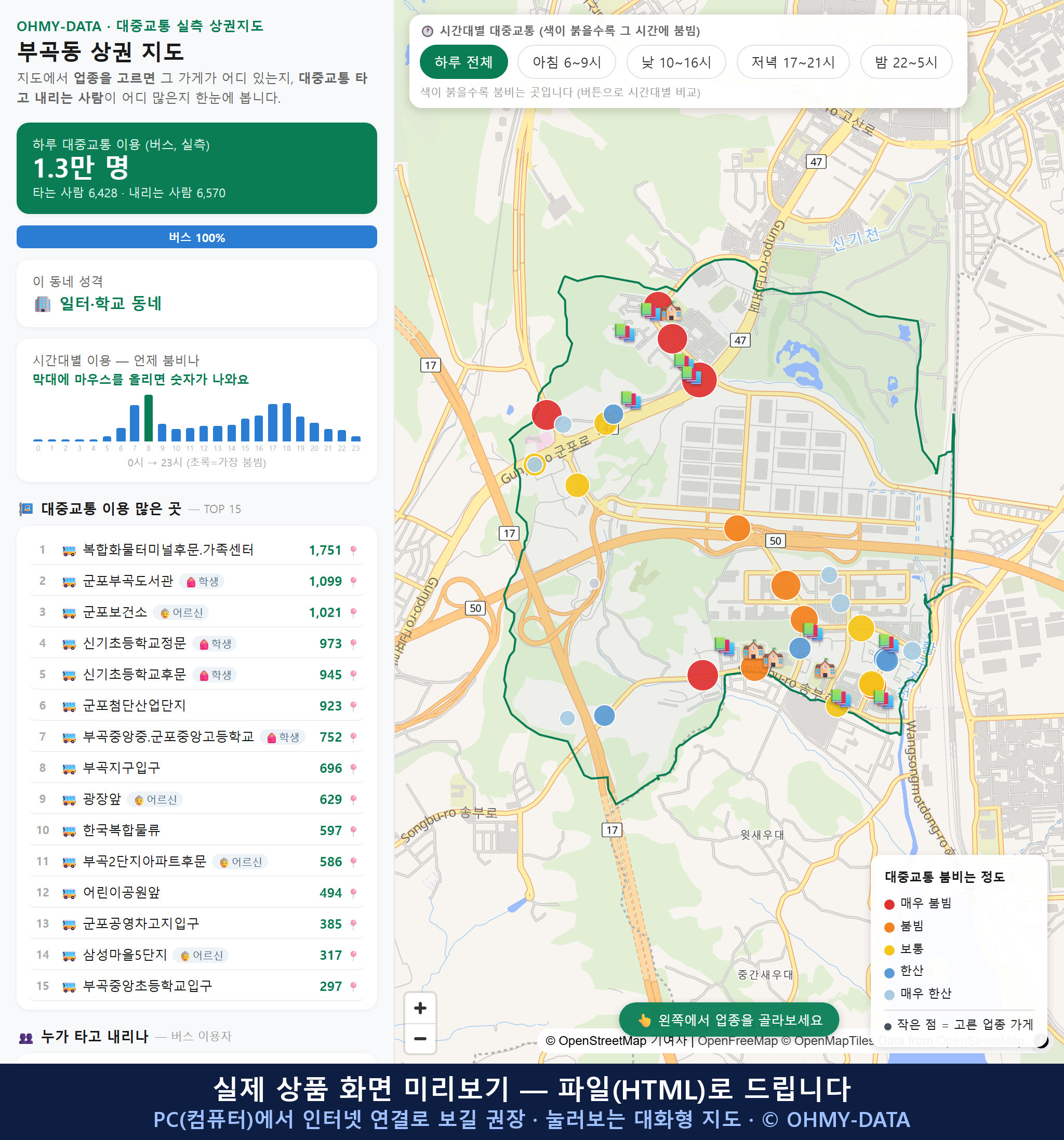
Task: Click bus icon in 부곡중앙초등학교입구 row
Action: 69,987
